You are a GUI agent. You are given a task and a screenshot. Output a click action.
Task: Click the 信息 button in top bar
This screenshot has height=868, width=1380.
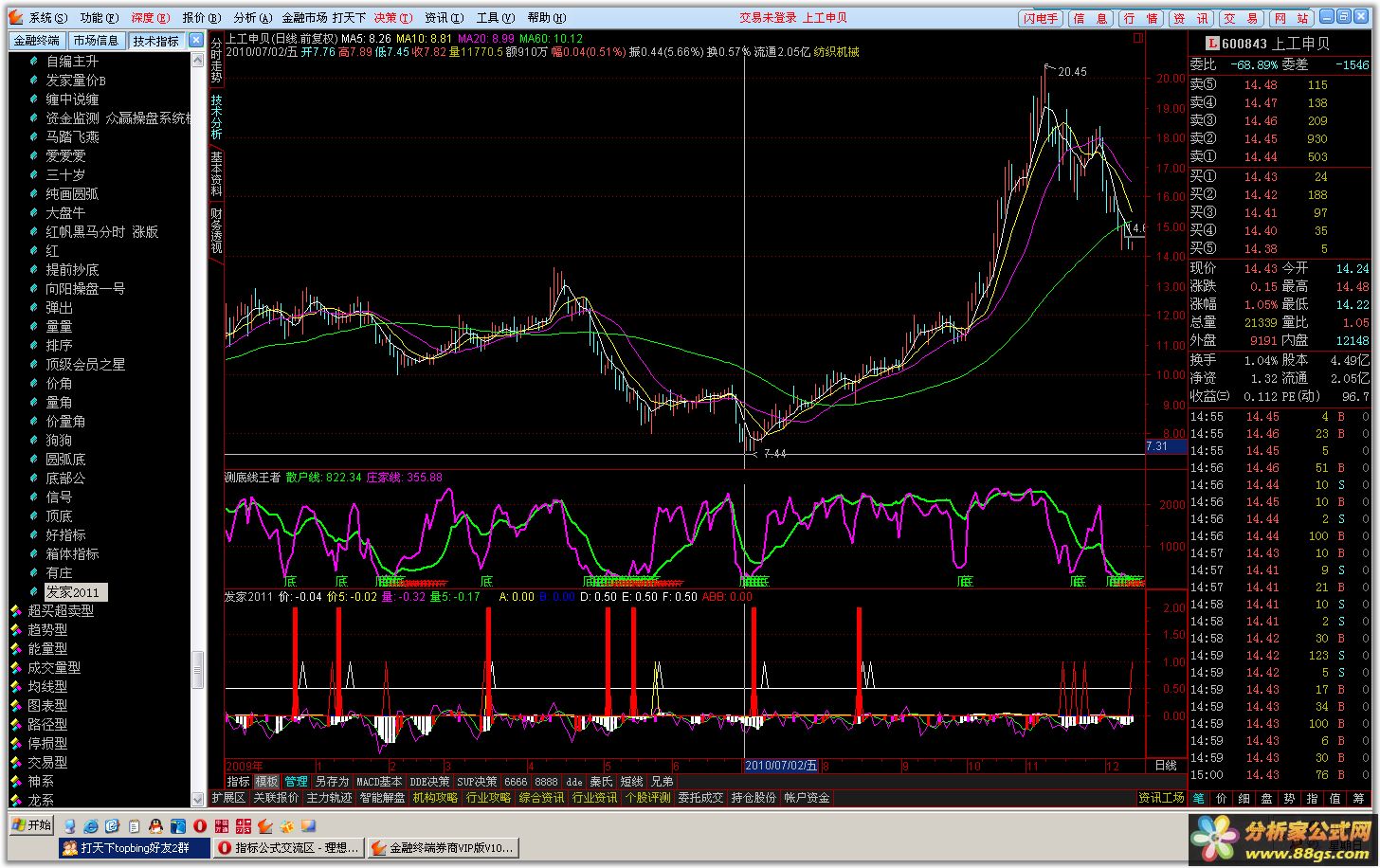(x=1090, y=18)
